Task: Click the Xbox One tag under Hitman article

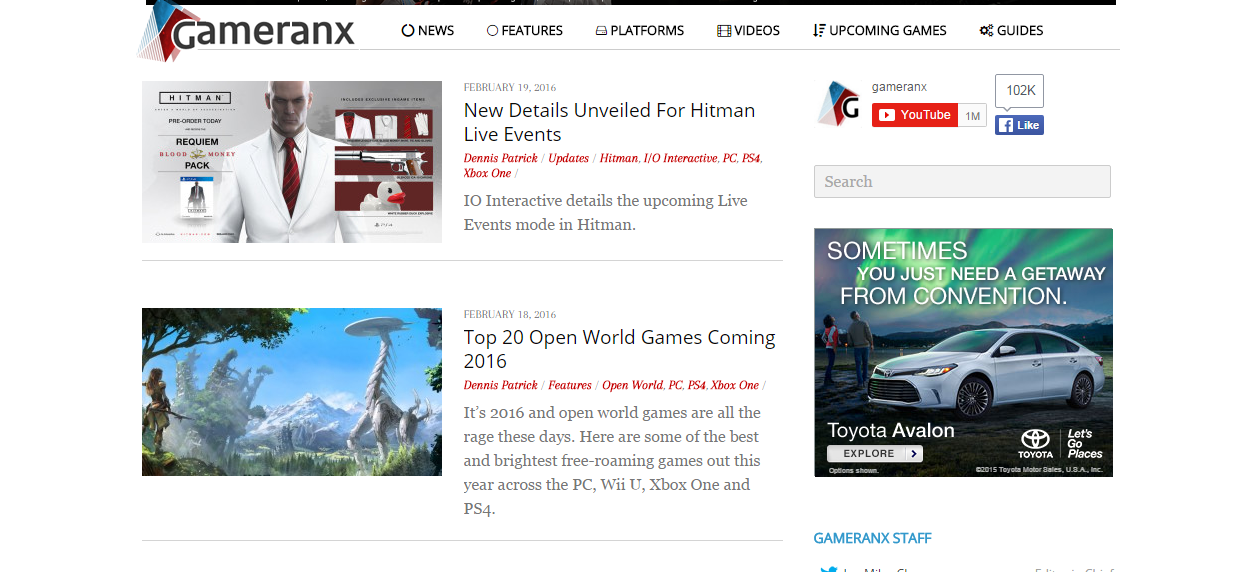Action: click(x=487, y=173)
